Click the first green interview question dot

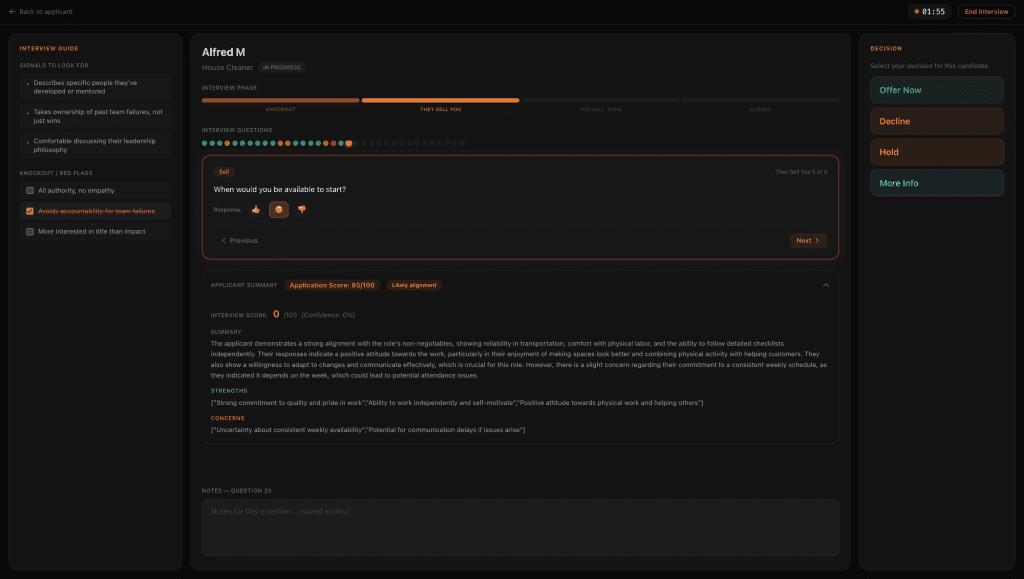tap(205, 143)
